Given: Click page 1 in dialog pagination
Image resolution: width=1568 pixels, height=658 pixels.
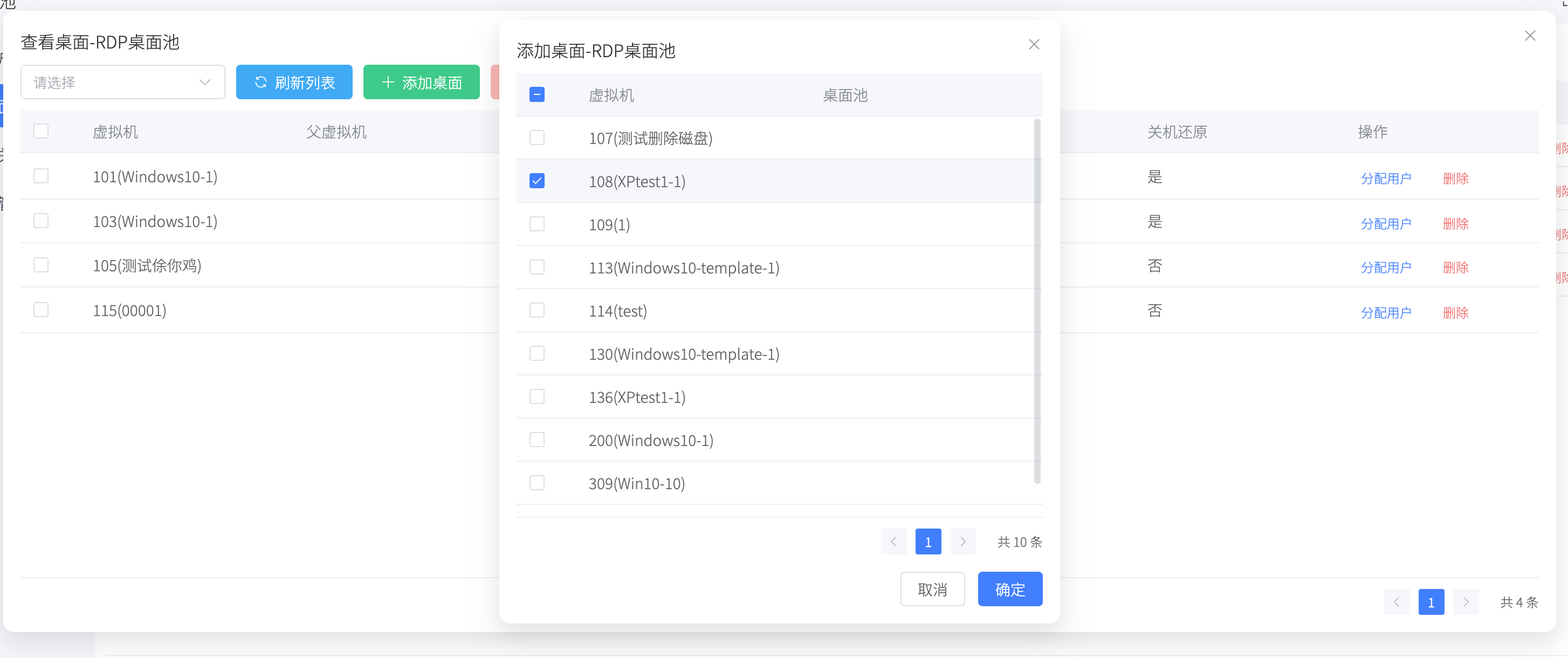Looking at the screenshot, I should (x=927, y=542).
